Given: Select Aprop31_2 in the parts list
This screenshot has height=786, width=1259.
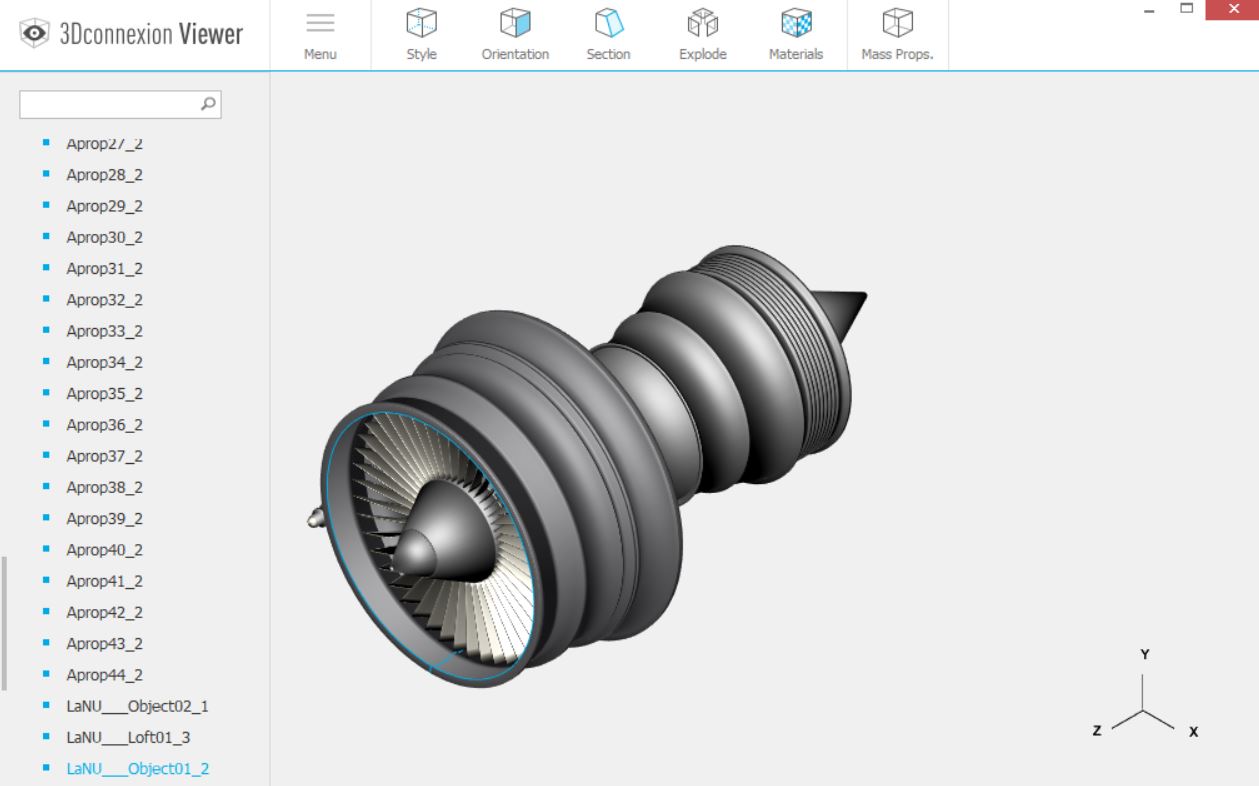Looking at the screenshot, I should (104, 268).
